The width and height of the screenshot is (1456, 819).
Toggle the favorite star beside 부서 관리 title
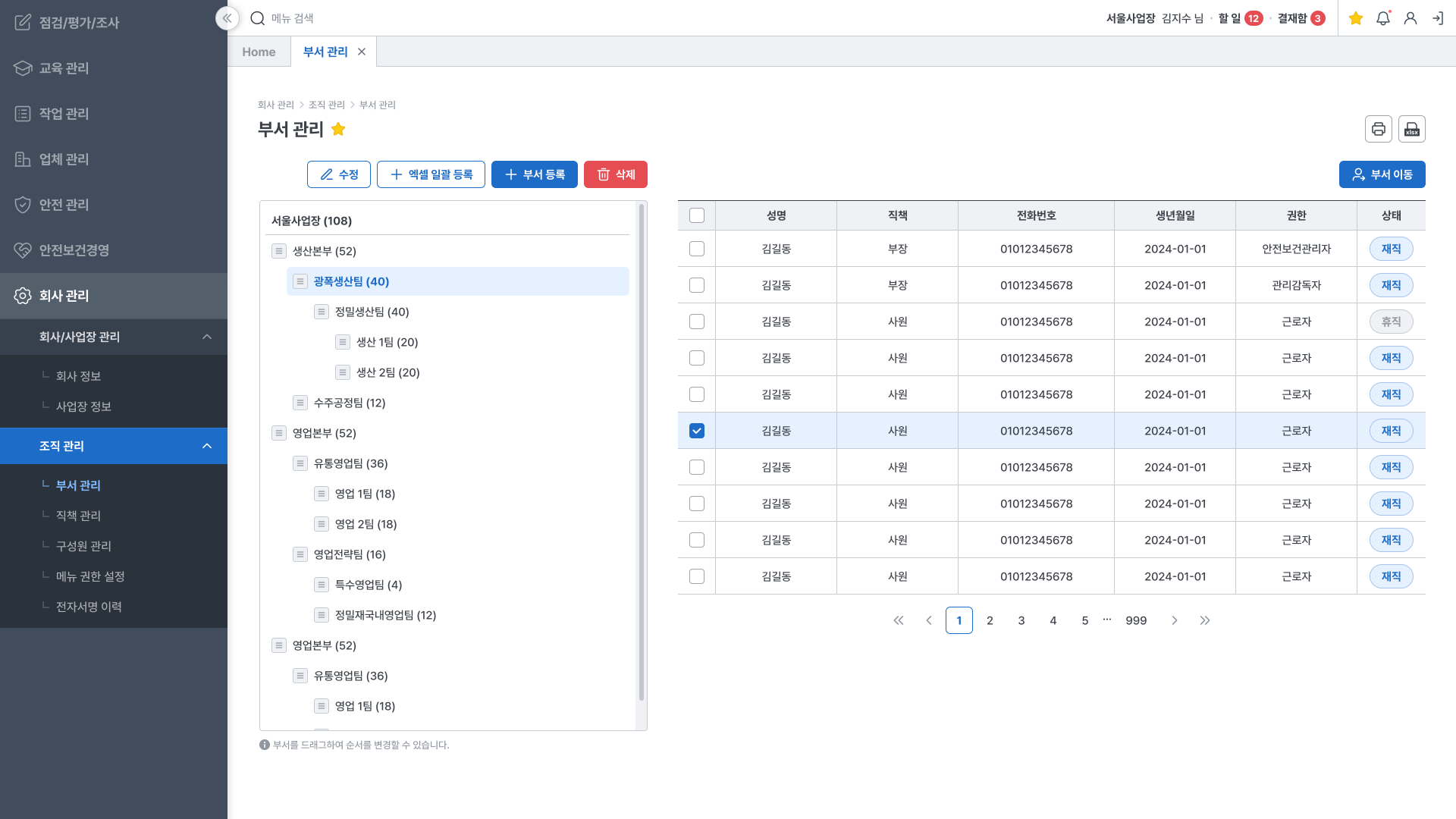pos(338,129)
